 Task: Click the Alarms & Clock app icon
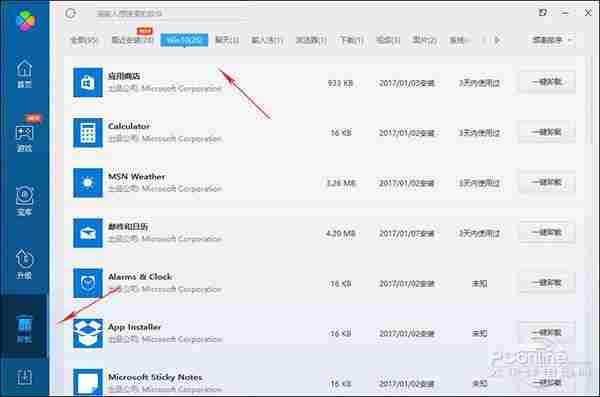point(88,283)
